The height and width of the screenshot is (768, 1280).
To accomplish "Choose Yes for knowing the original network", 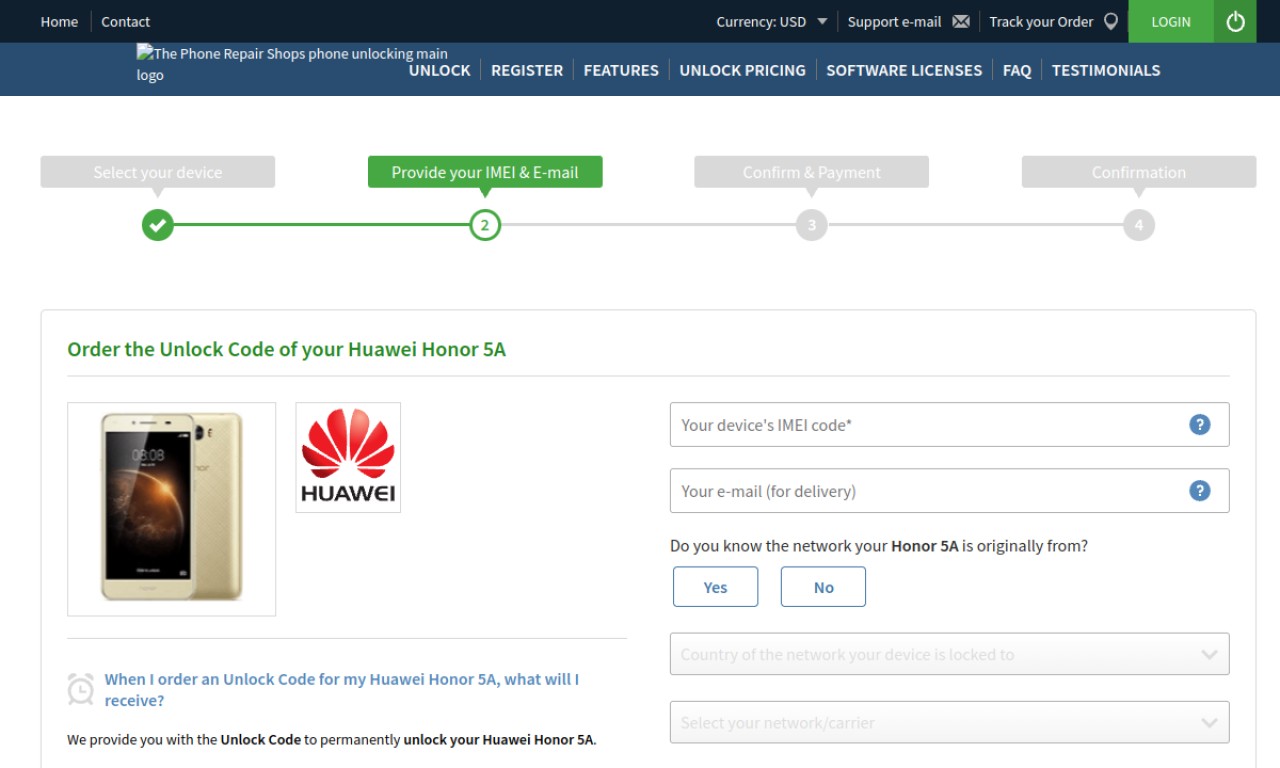I will click(x=715, y=587).
